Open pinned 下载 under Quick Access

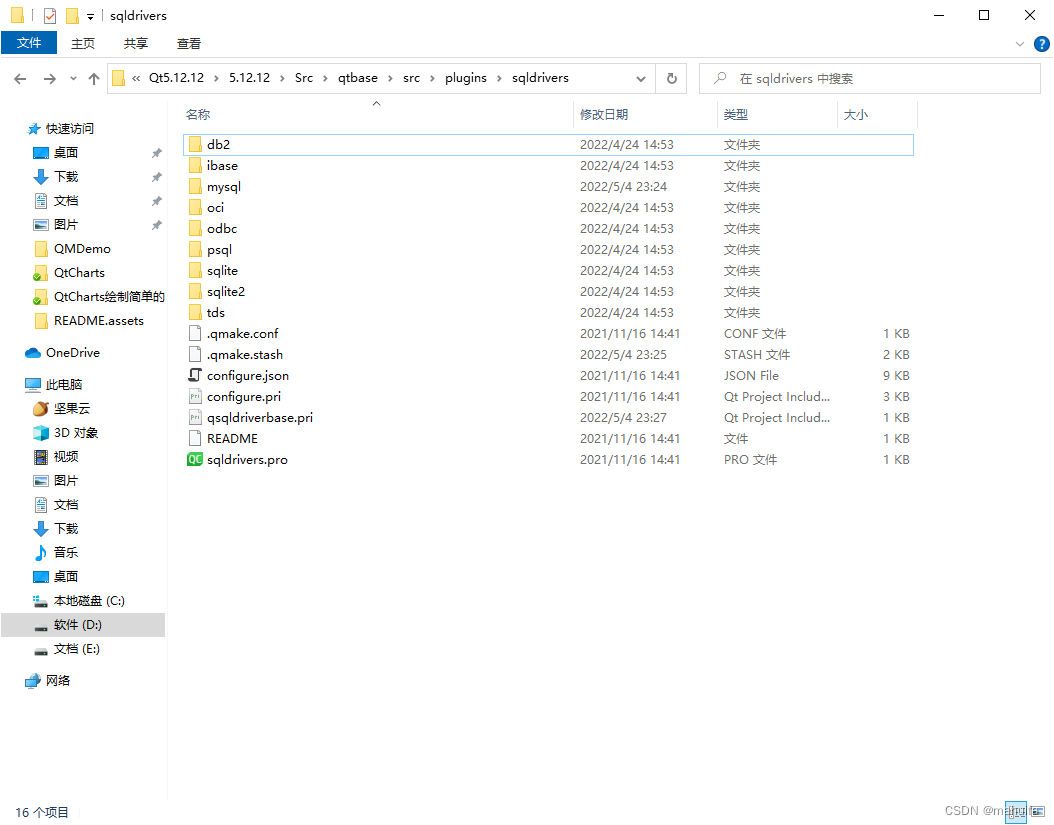pyautogui.click(x=66, y=177)
